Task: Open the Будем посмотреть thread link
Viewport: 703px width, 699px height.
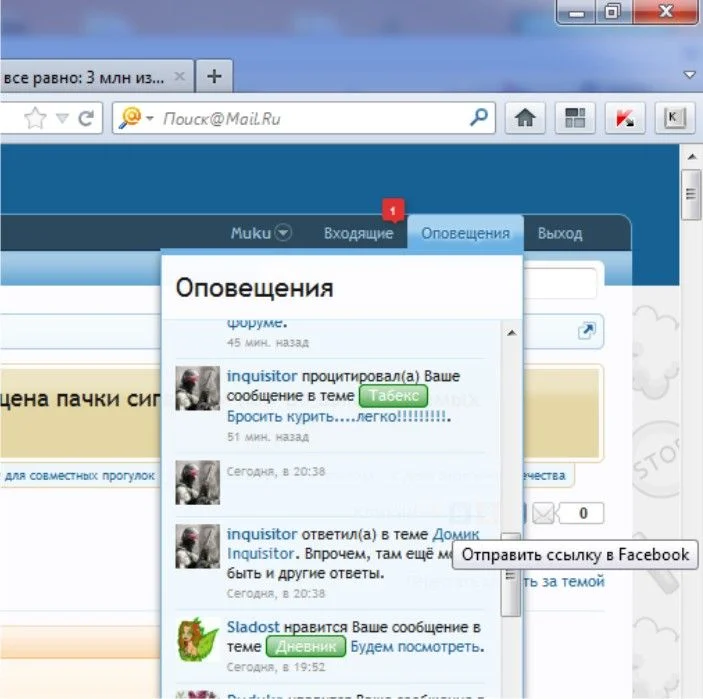Action: coord(416,647)
